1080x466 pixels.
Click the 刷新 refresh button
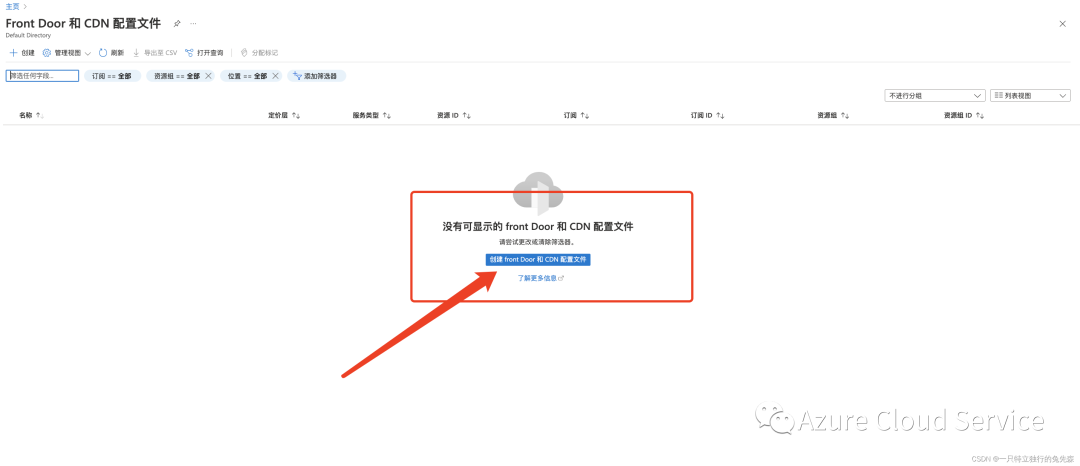tap(111, 52)
